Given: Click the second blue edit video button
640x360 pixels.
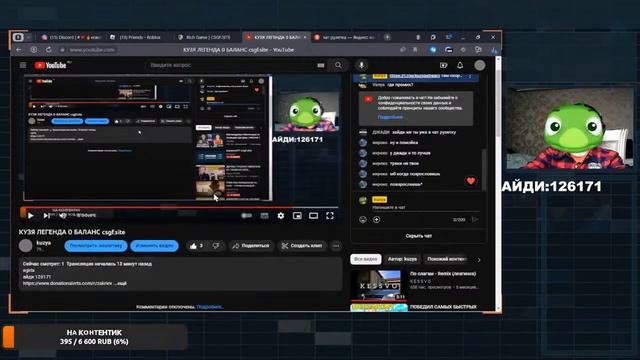Looking at the screenshot, I should point(154,246).
